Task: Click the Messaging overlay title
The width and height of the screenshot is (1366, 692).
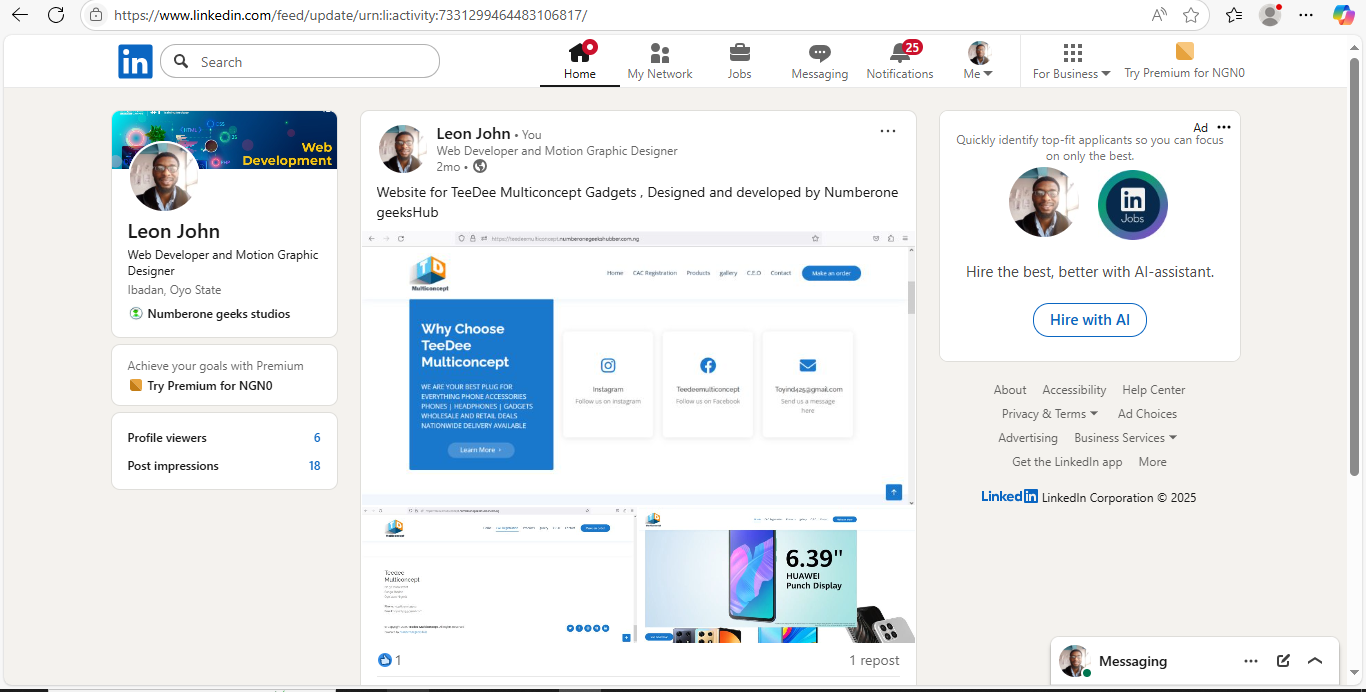Action: 1133,661
